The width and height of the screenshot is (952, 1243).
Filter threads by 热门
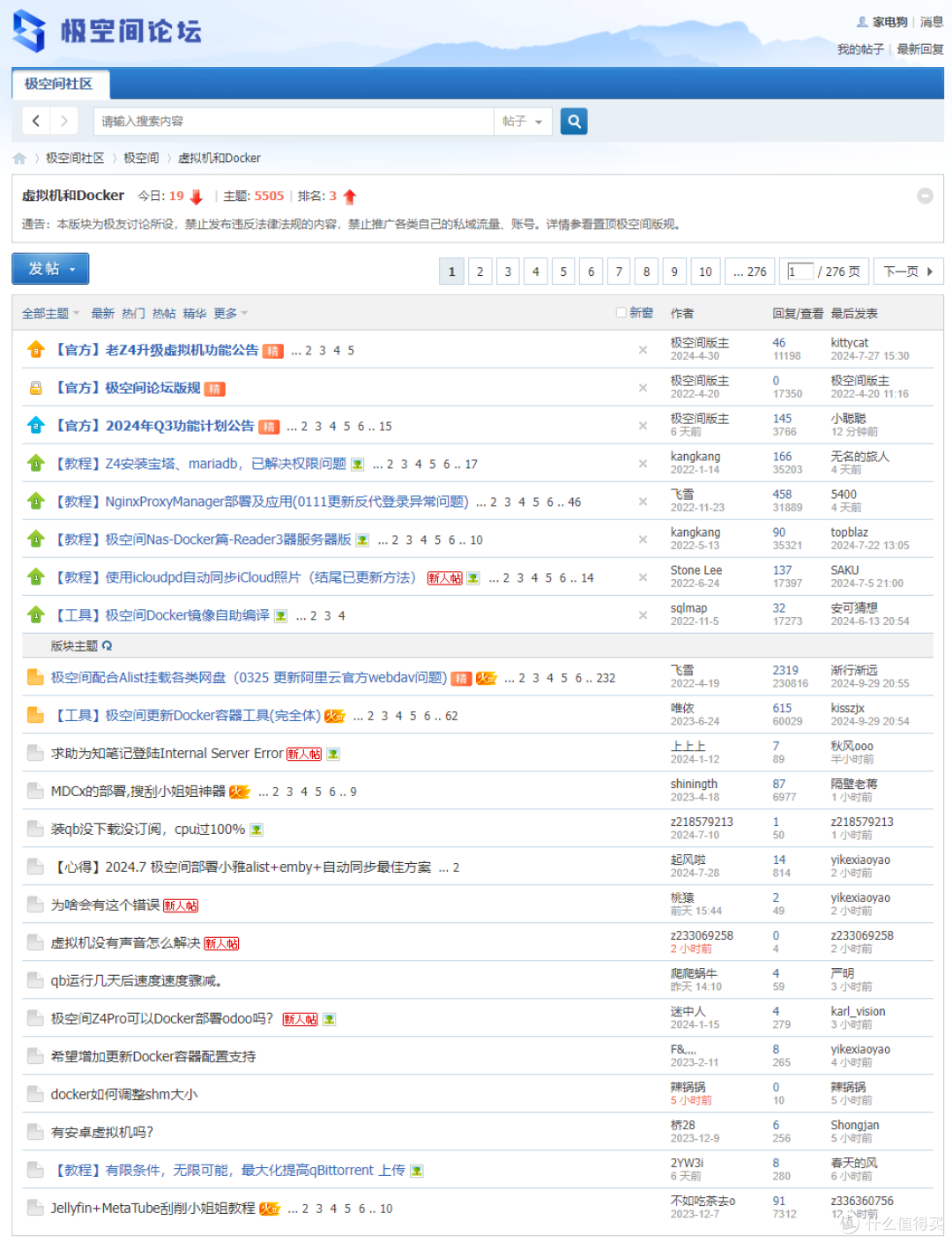[x=133, y=313]
